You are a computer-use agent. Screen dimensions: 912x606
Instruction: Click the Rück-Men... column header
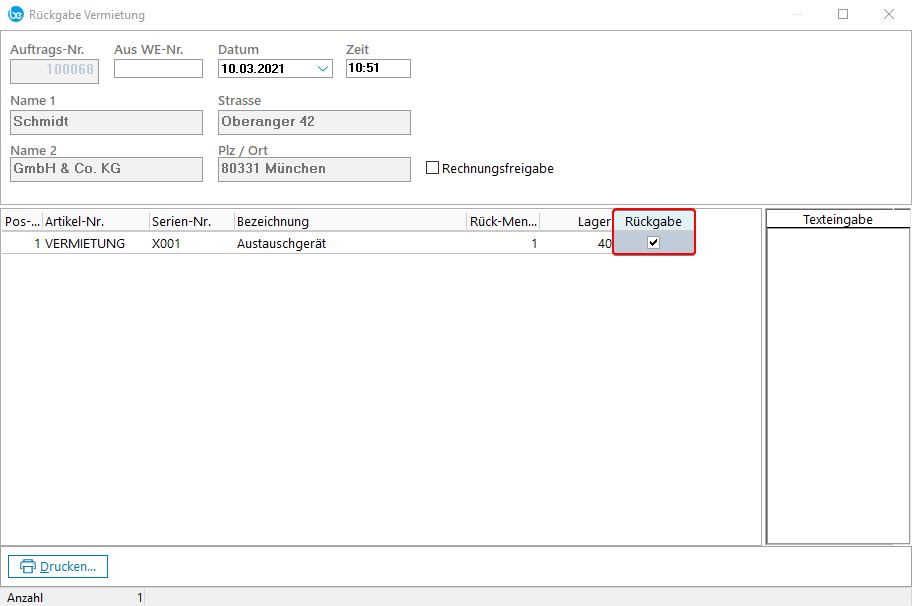click(x=502, y=221)
